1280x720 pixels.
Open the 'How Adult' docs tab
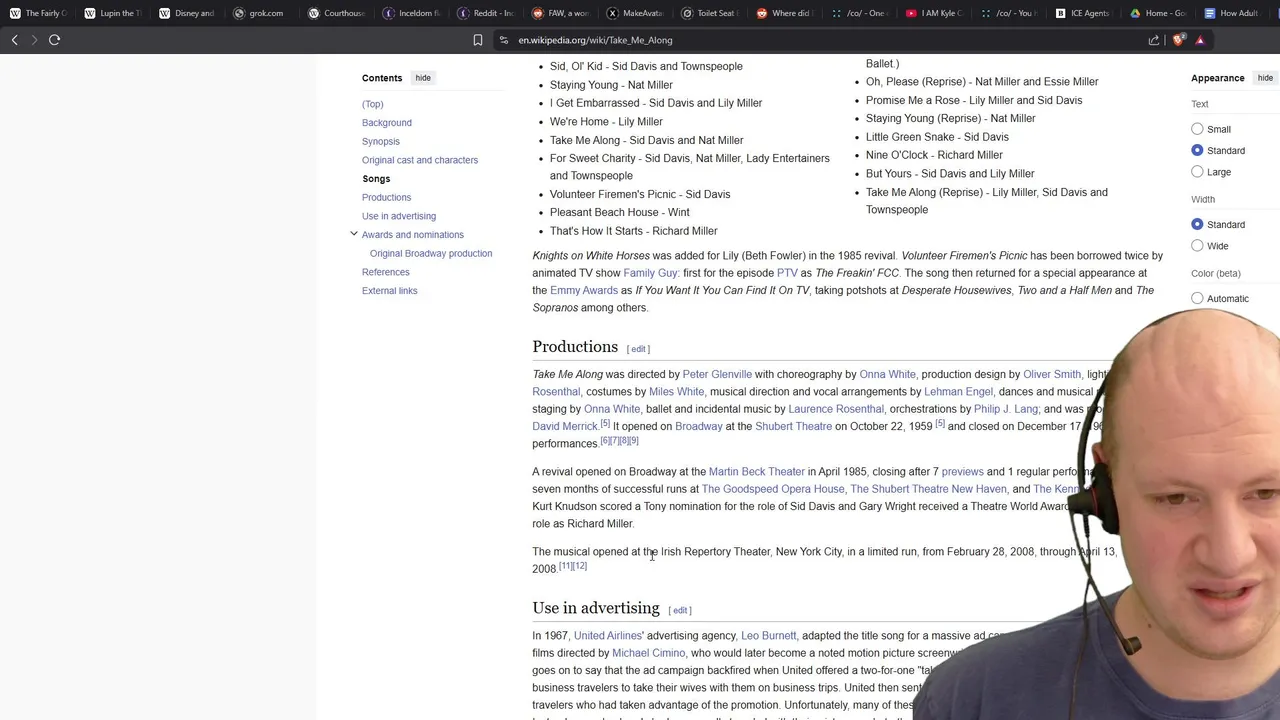pos(1232,13)
